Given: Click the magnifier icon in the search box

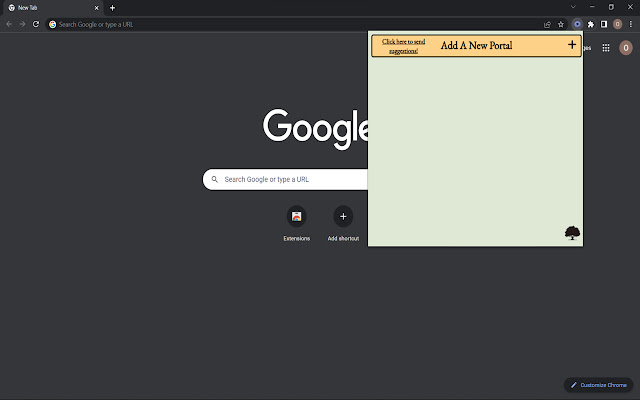Looking at the screenshot, I should click(x=214, y=179).
